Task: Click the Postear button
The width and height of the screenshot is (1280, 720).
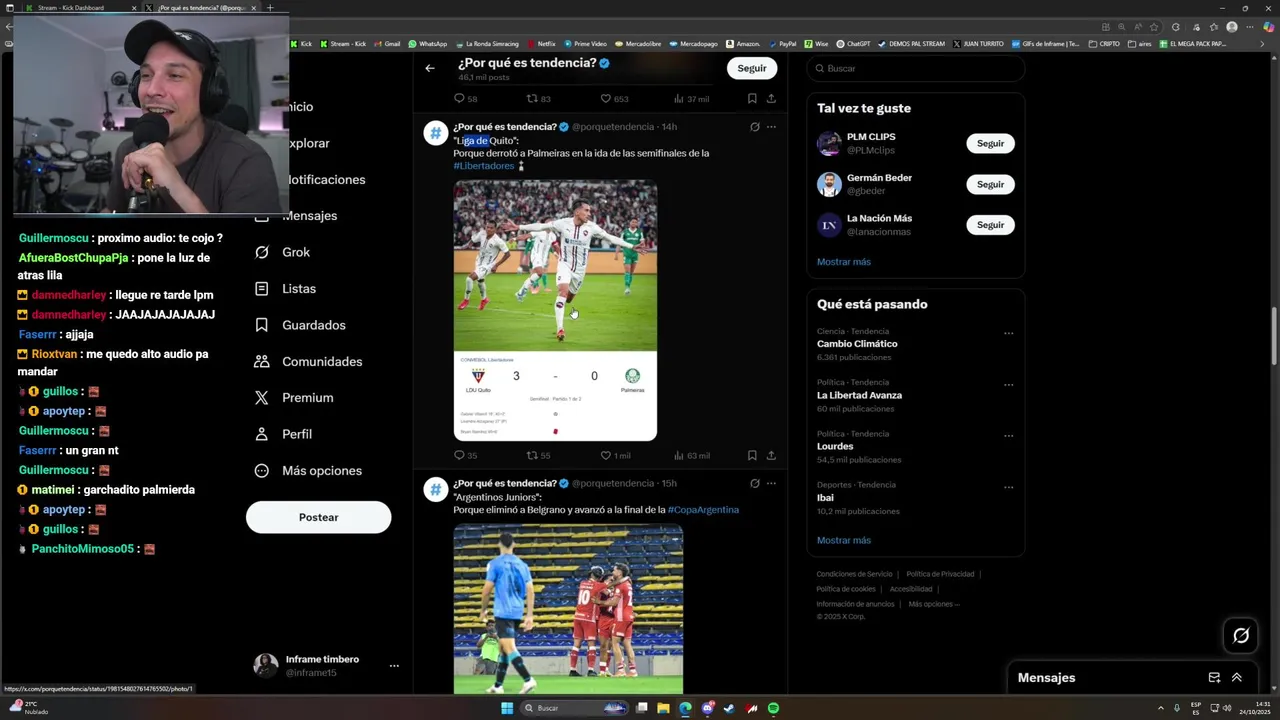Action: pyautogui.click(x=318, y=517)
